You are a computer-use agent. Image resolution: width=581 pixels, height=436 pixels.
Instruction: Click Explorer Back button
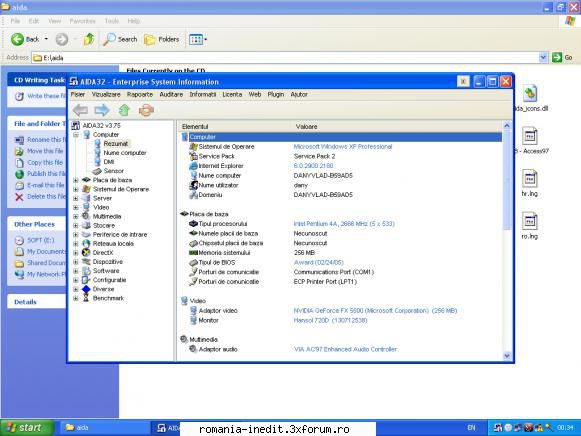25,39
